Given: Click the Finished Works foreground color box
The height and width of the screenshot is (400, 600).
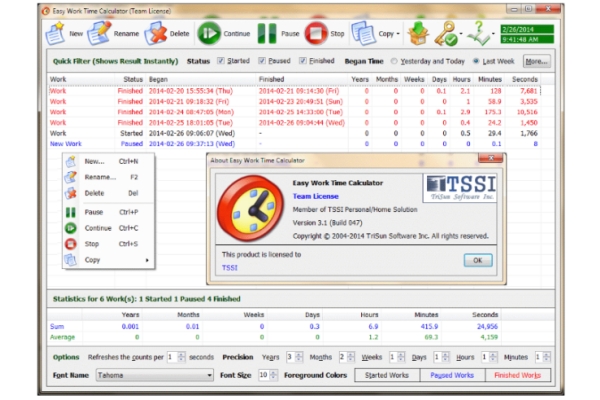Looking at the screenshot, I should pyautogui.click(x=517, y=374).
